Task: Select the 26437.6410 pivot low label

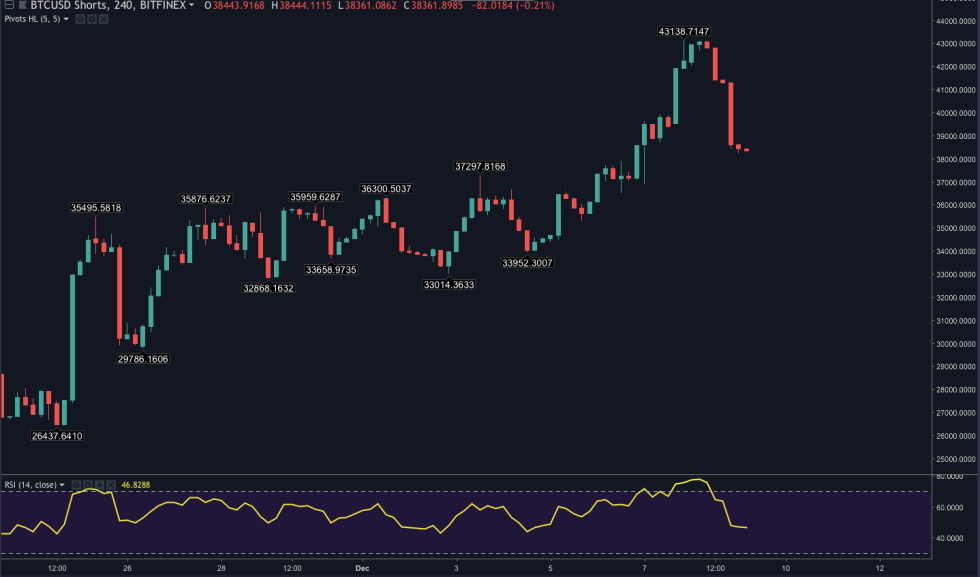Action: tap(57, 436)
